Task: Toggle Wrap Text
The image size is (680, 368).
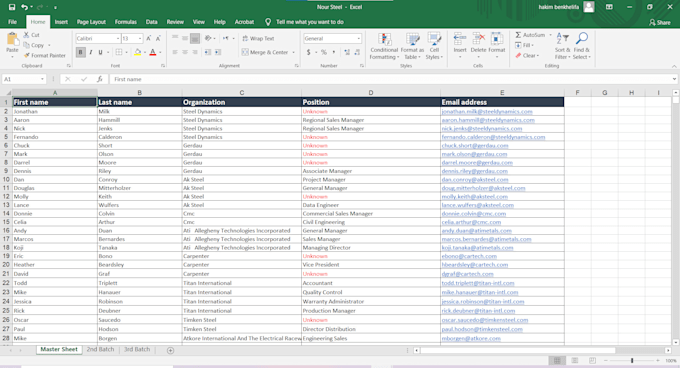Action: tap(258, 39)
